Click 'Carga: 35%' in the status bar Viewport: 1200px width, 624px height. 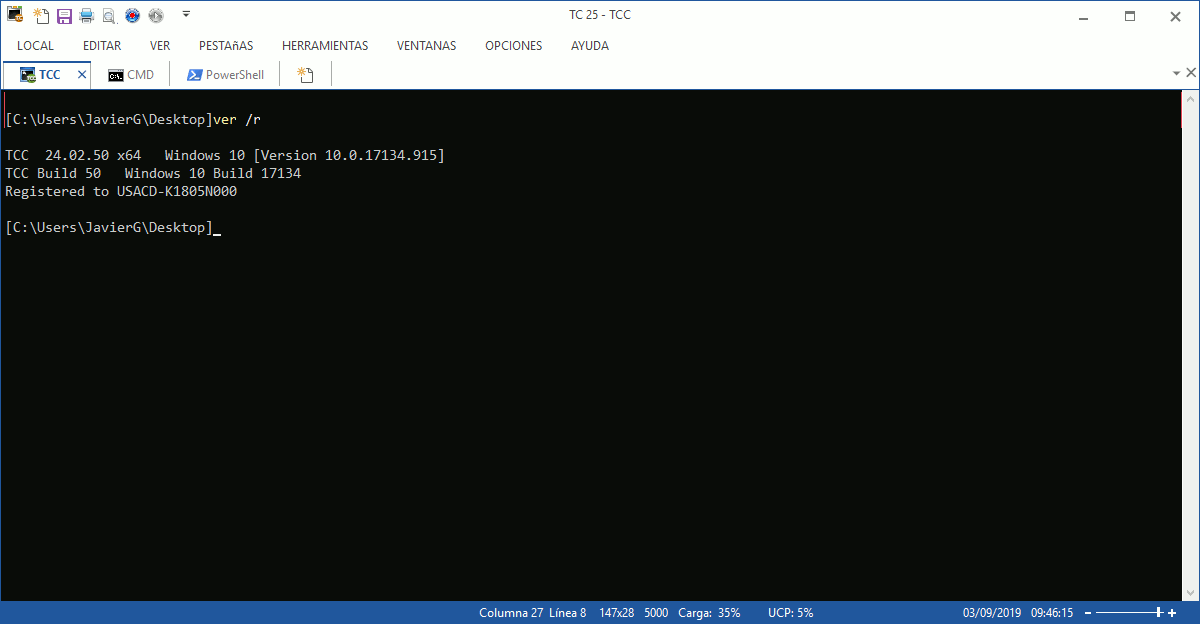click(x=710, y=613)
